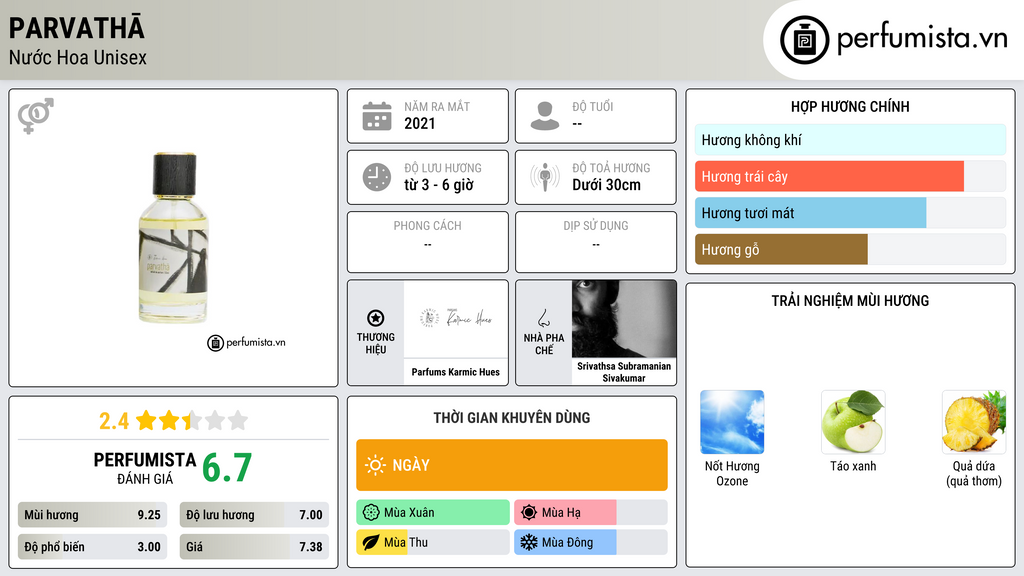Click the Mùa Thu season bar
Image resolution: width=1024 pixels, height=576 pixels.
click(x=433, y=542)
